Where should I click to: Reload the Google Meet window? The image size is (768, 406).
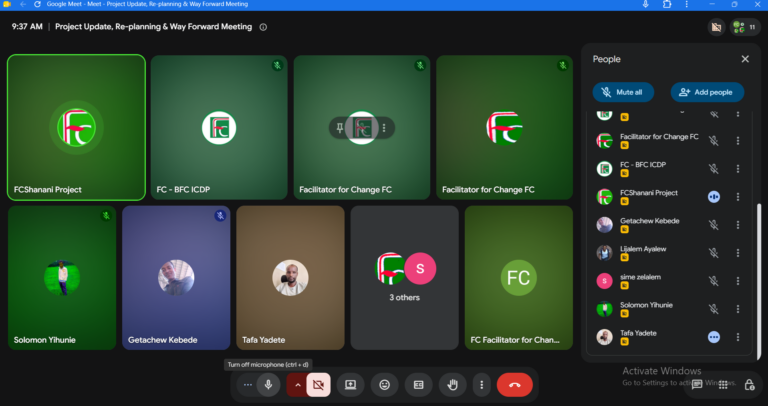tap(37, 4)
